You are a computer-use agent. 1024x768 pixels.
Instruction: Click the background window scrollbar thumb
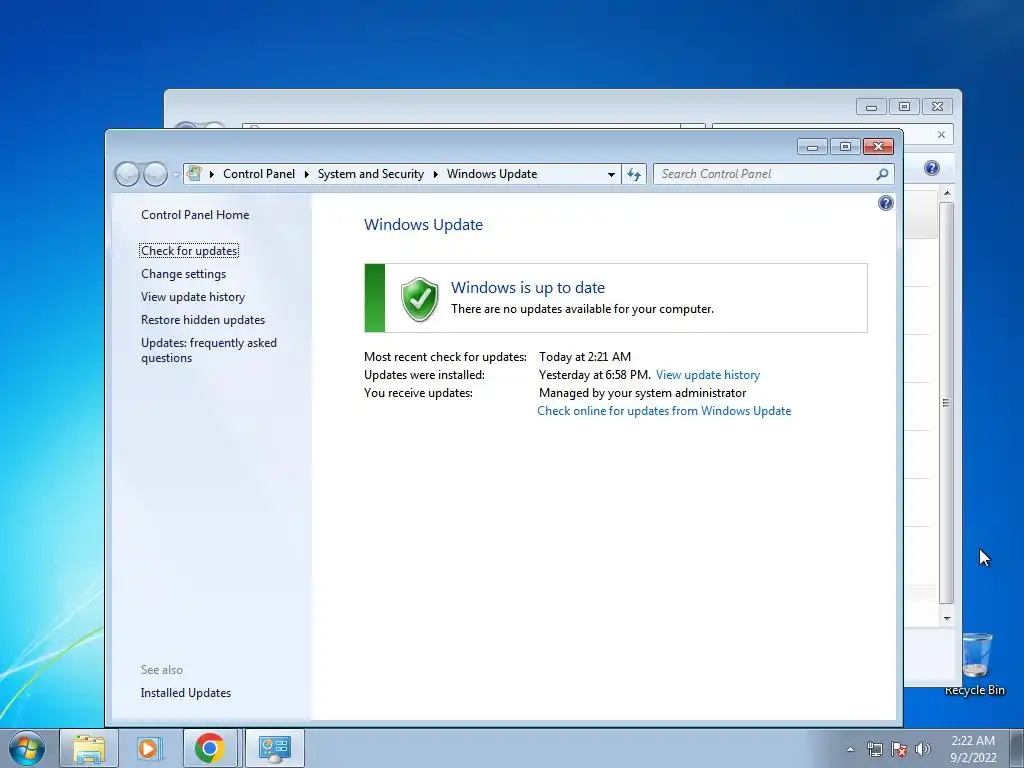point(946,403)
